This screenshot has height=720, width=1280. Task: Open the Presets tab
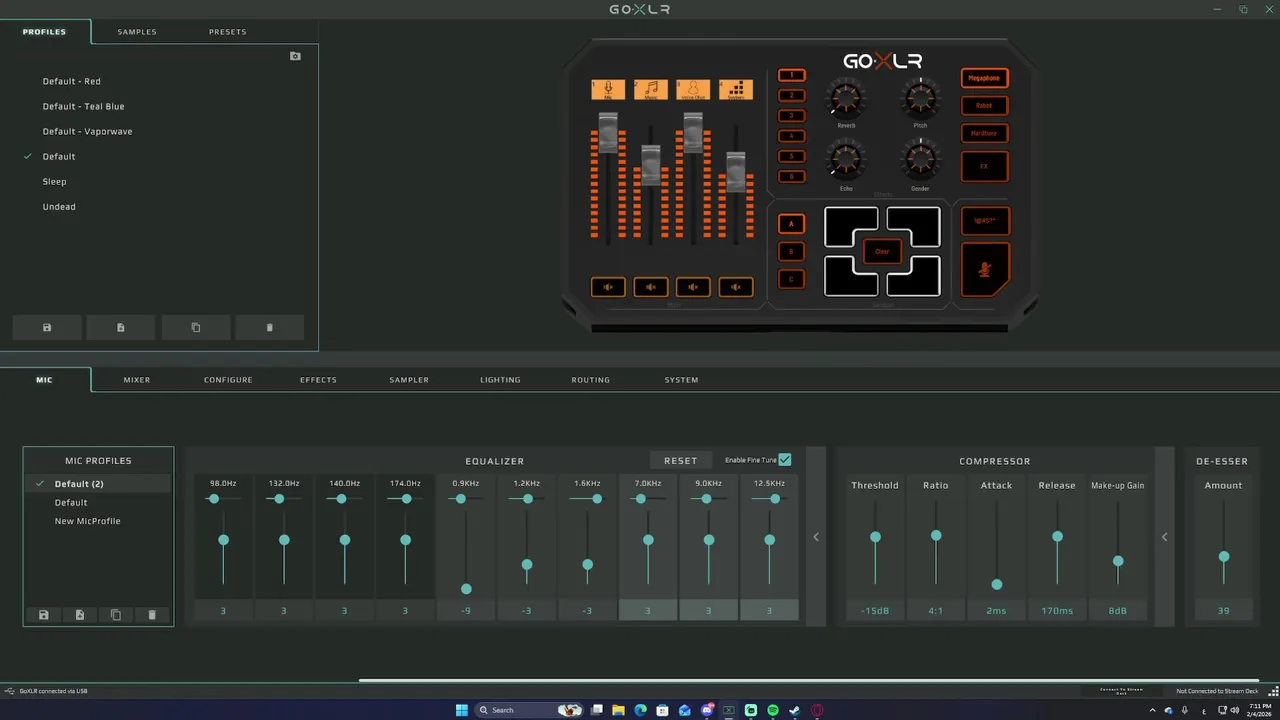[228, 32]
